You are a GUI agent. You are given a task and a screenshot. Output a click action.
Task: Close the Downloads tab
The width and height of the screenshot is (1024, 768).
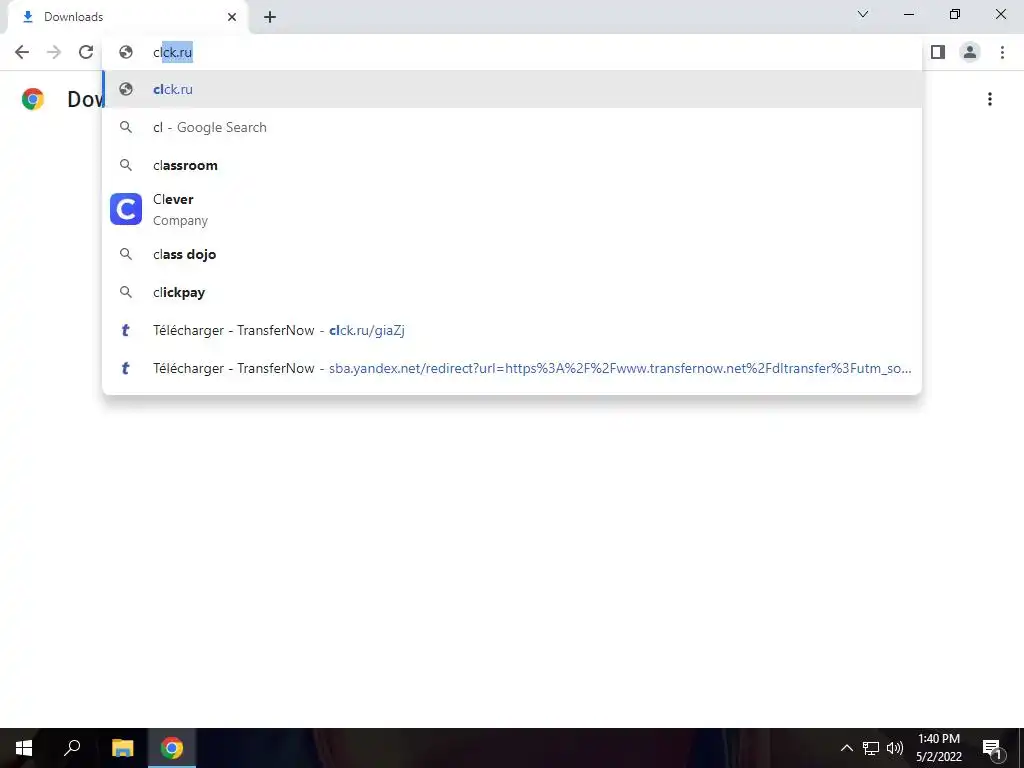(232, 17)
